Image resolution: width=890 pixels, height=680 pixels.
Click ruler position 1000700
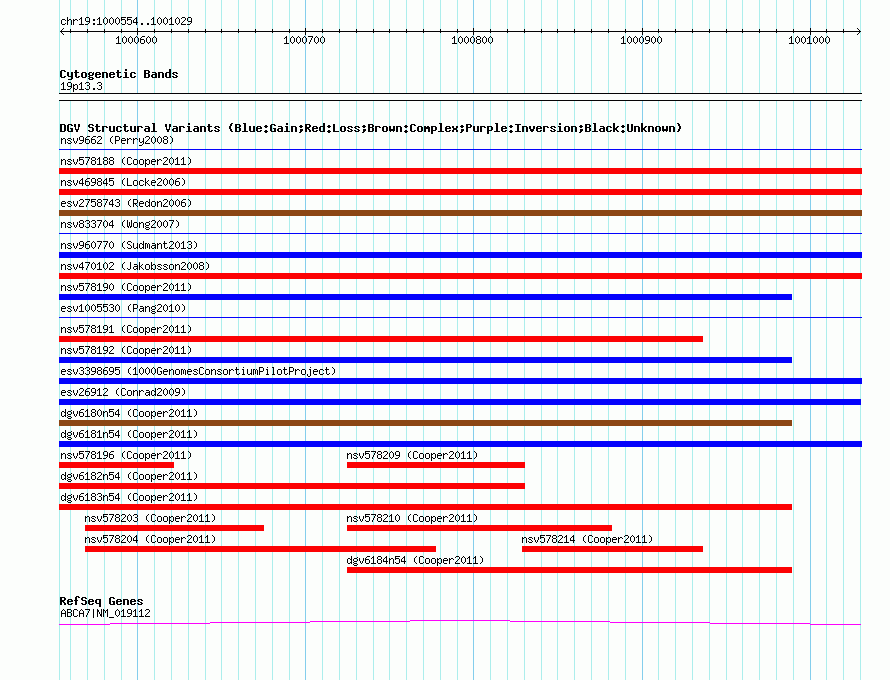point(304,40)
